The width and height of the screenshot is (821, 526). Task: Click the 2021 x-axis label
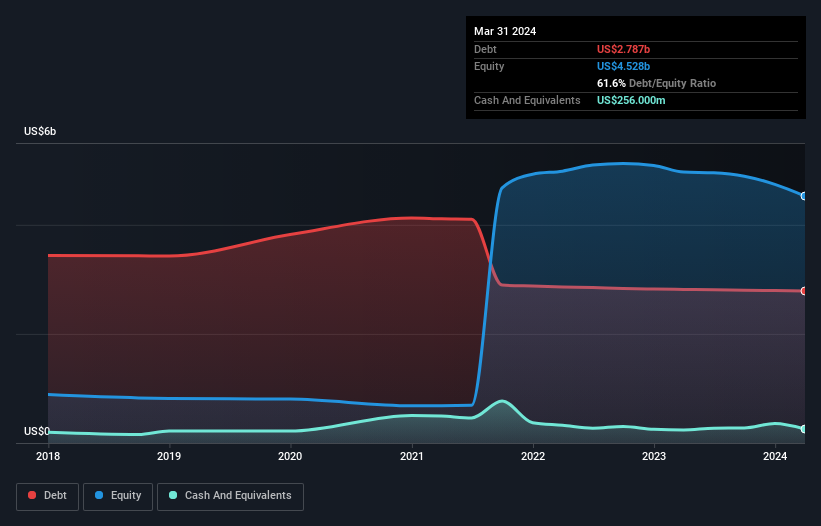412,456
